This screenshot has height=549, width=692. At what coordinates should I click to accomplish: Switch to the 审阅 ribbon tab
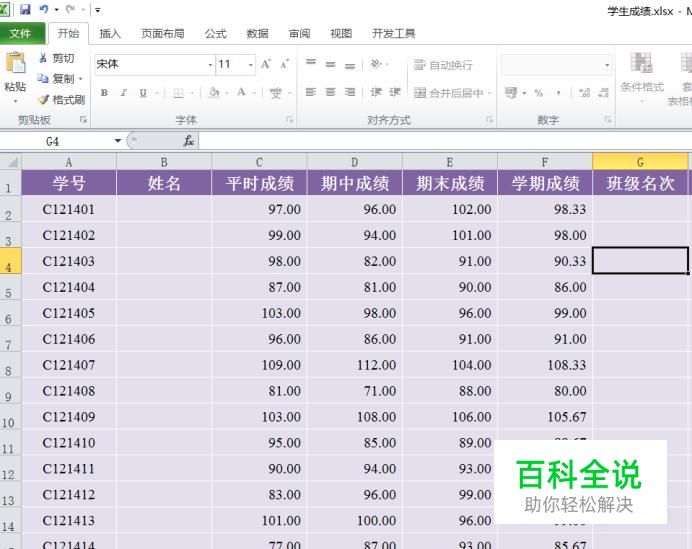[x=299, y=34]
